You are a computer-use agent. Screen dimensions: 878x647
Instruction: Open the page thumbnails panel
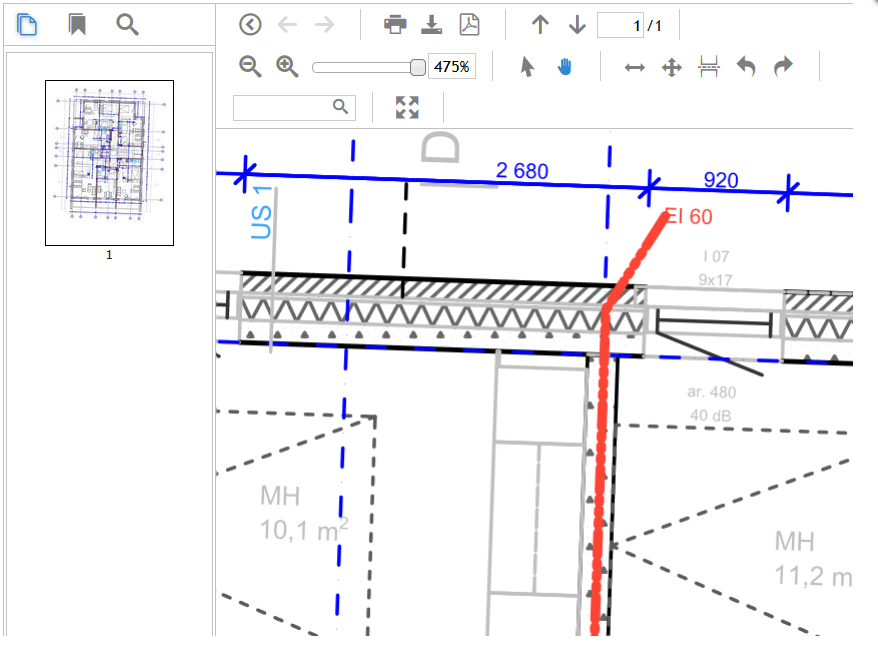pyautogui.click(x=28, y=25)
